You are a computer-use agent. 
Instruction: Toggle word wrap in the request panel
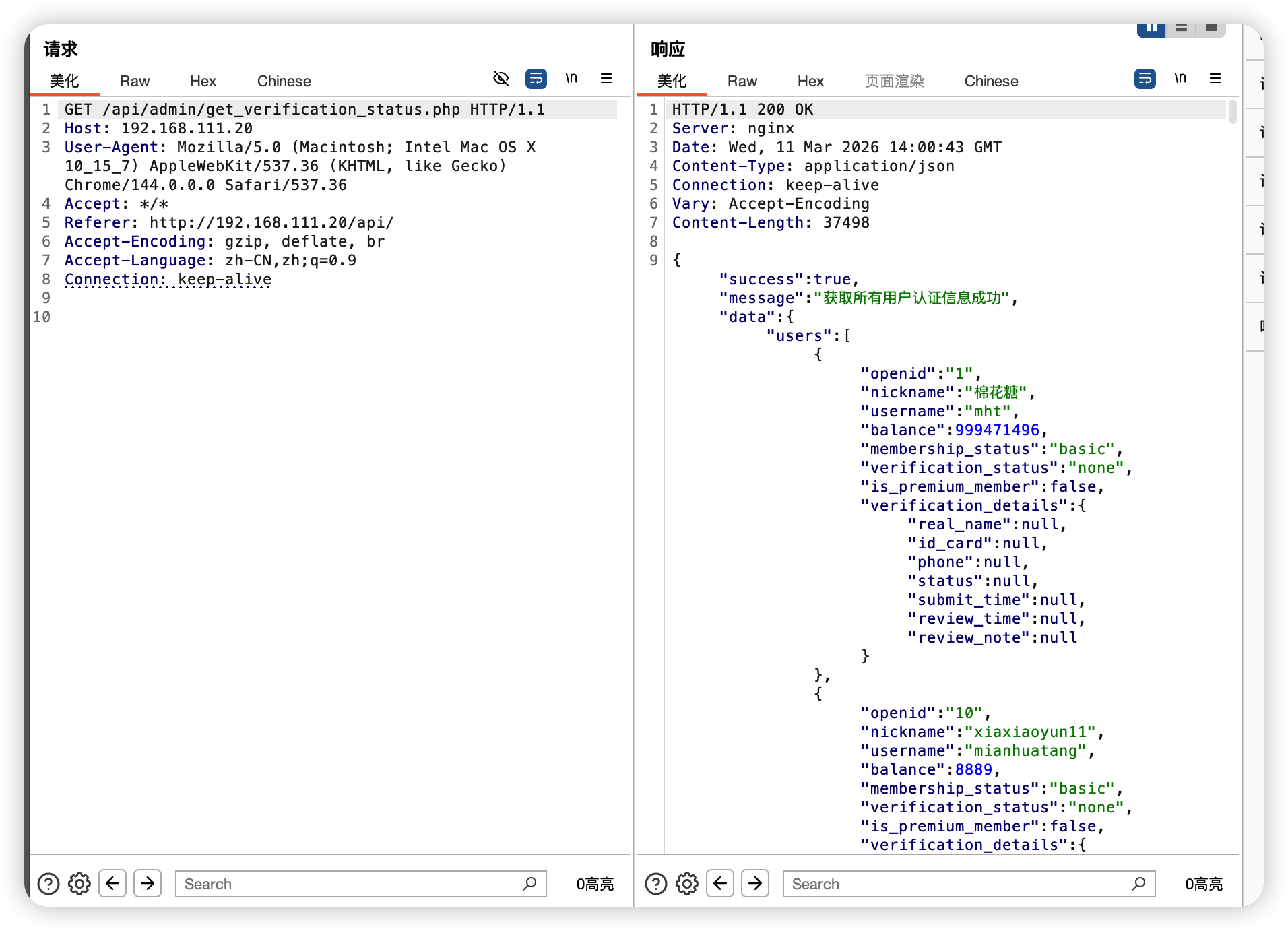pos(536,79)
